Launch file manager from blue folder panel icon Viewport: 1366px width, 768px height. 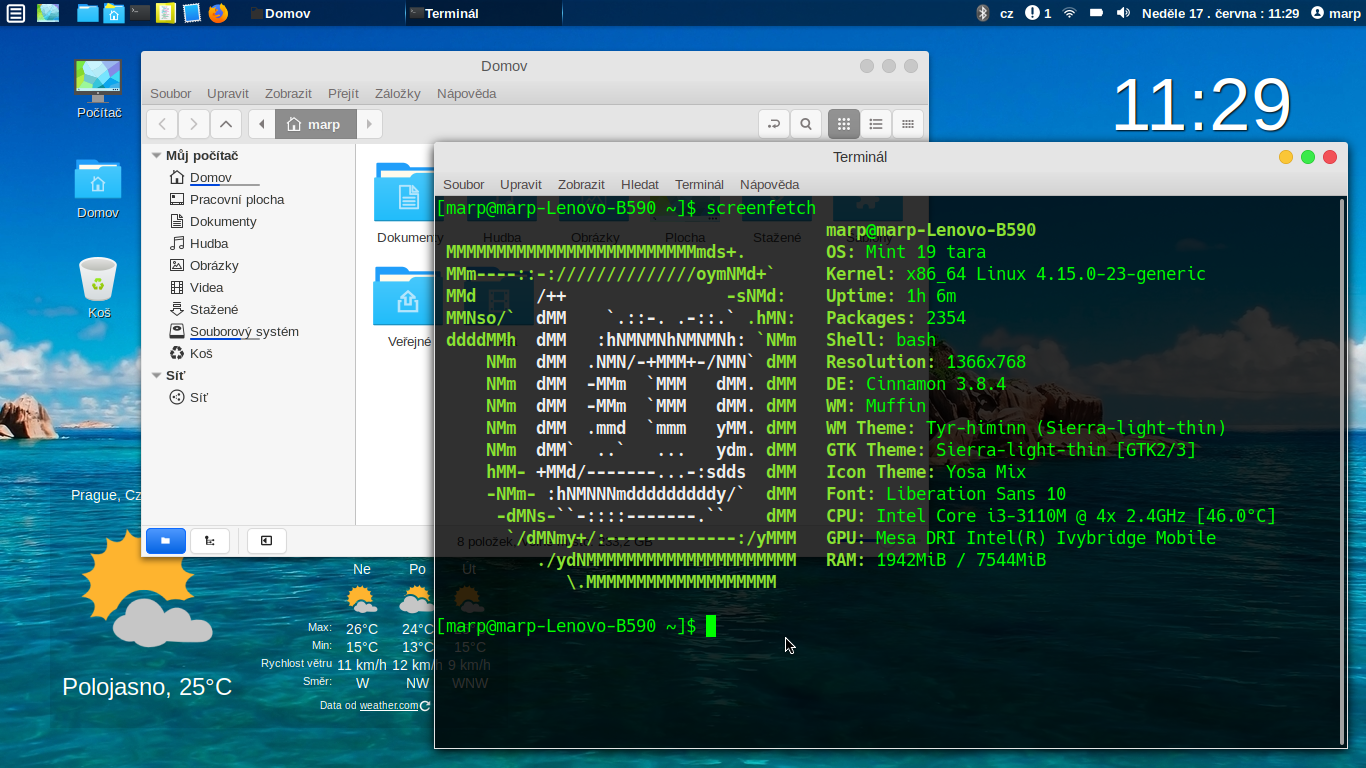point(88,13)
